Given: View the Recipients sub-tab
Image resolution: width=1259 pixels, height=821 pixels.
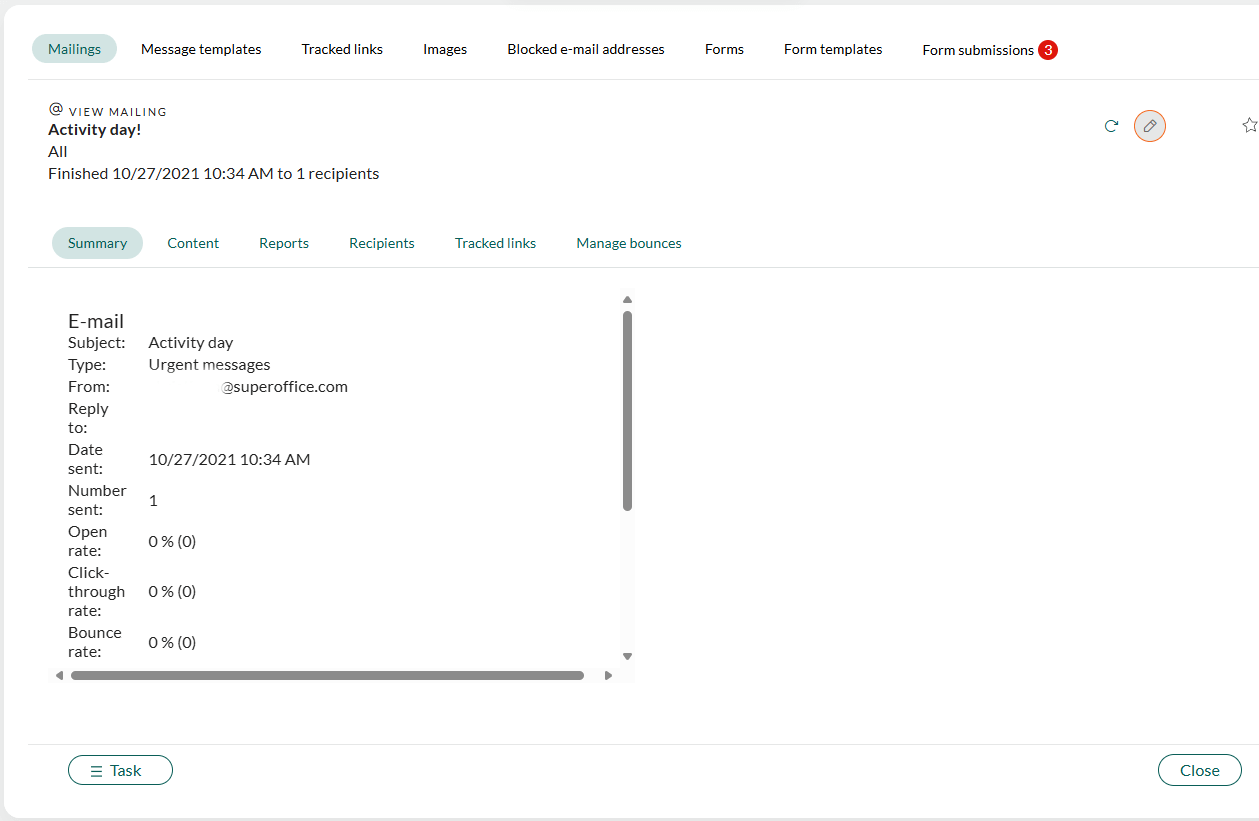Looking at the screenshot, I should tap(382, 243).
